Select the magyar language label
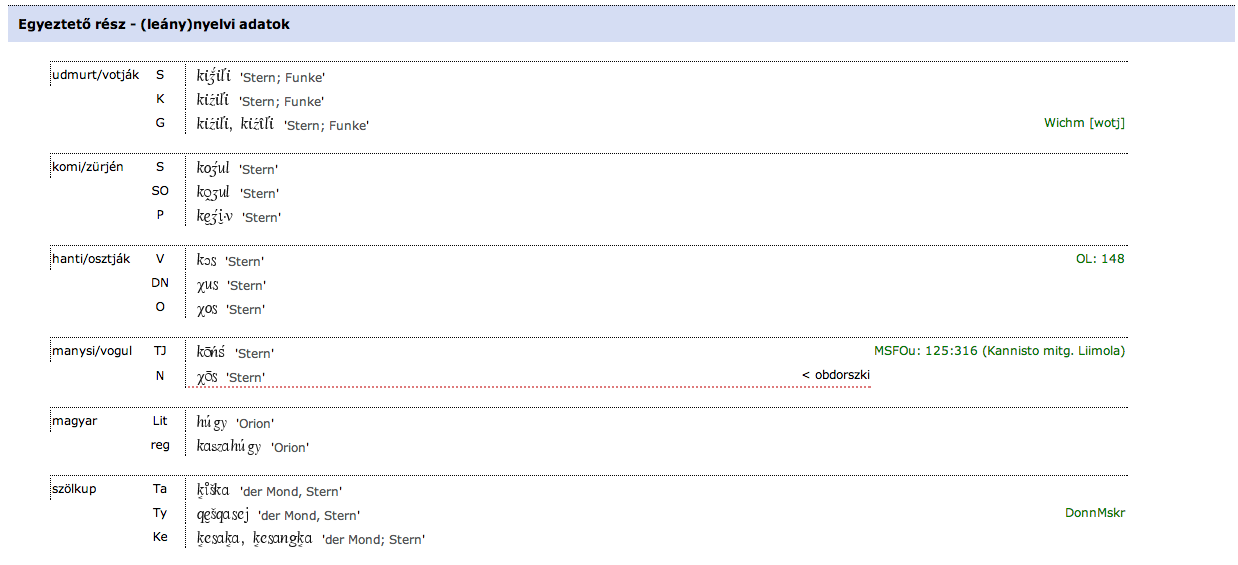The image size is (1238, 565). (x=73, y=421)
